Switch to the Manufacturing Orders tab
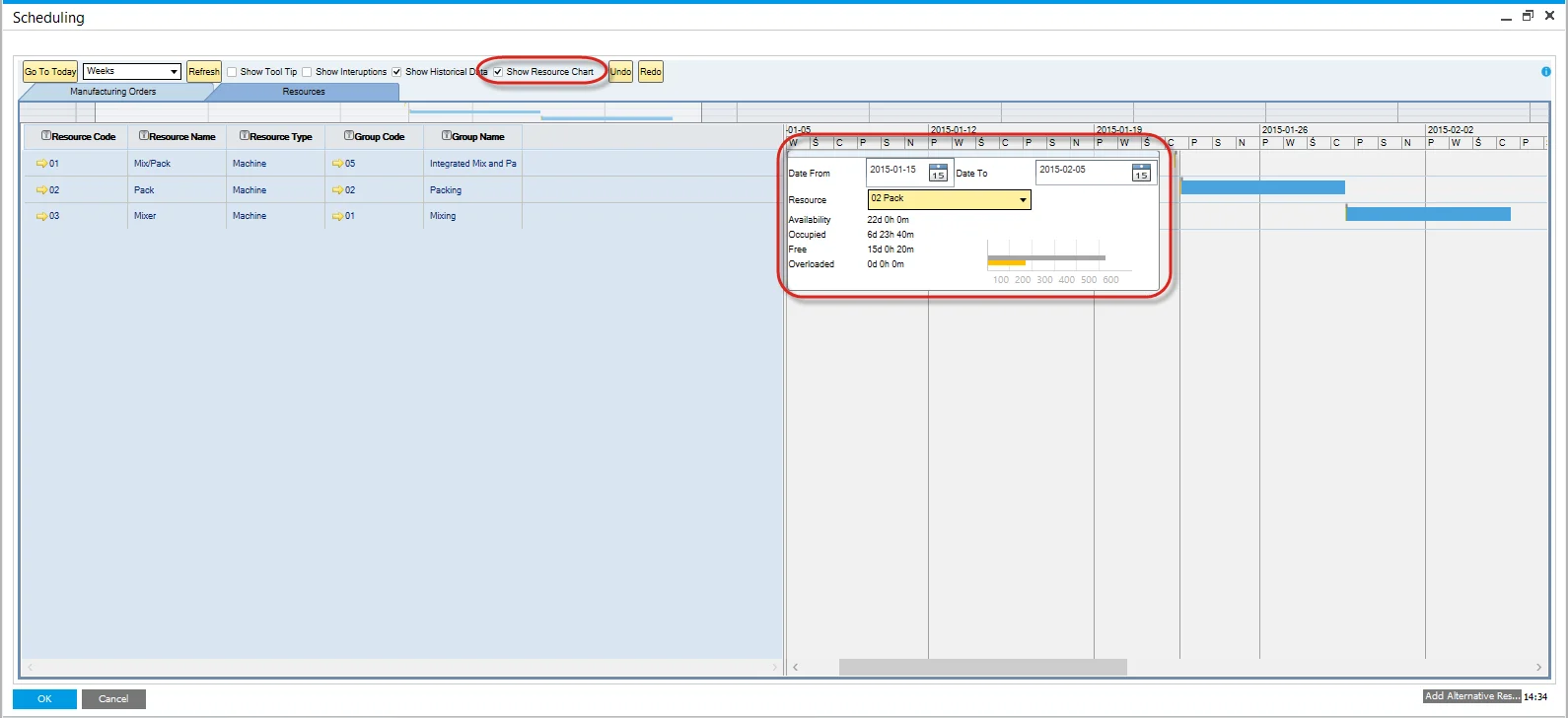 [x=112, y=92]
